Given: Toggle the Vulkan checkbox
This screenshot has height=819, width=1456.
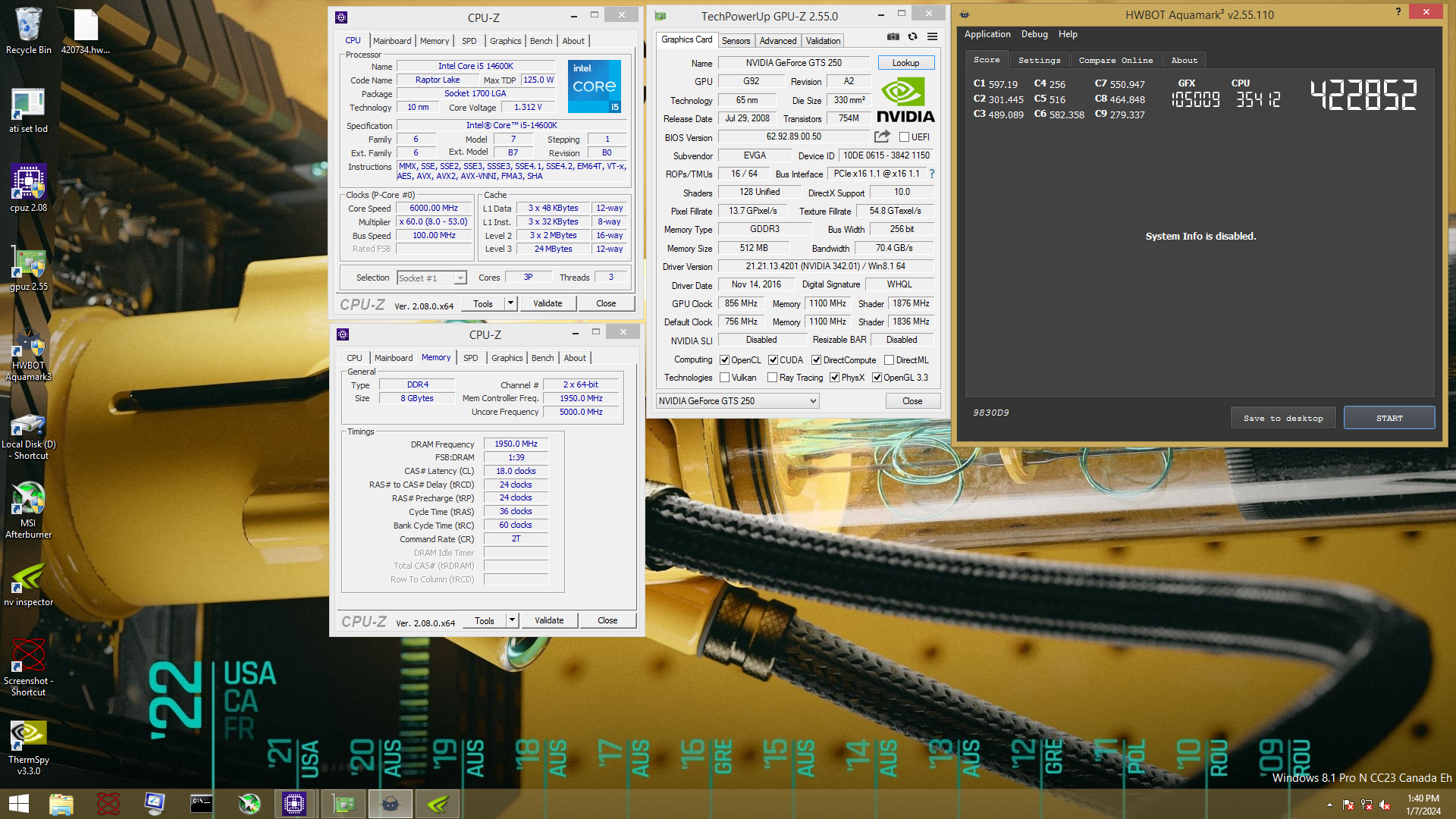Looking at the screenshot, I should click(x=724, y=378).
